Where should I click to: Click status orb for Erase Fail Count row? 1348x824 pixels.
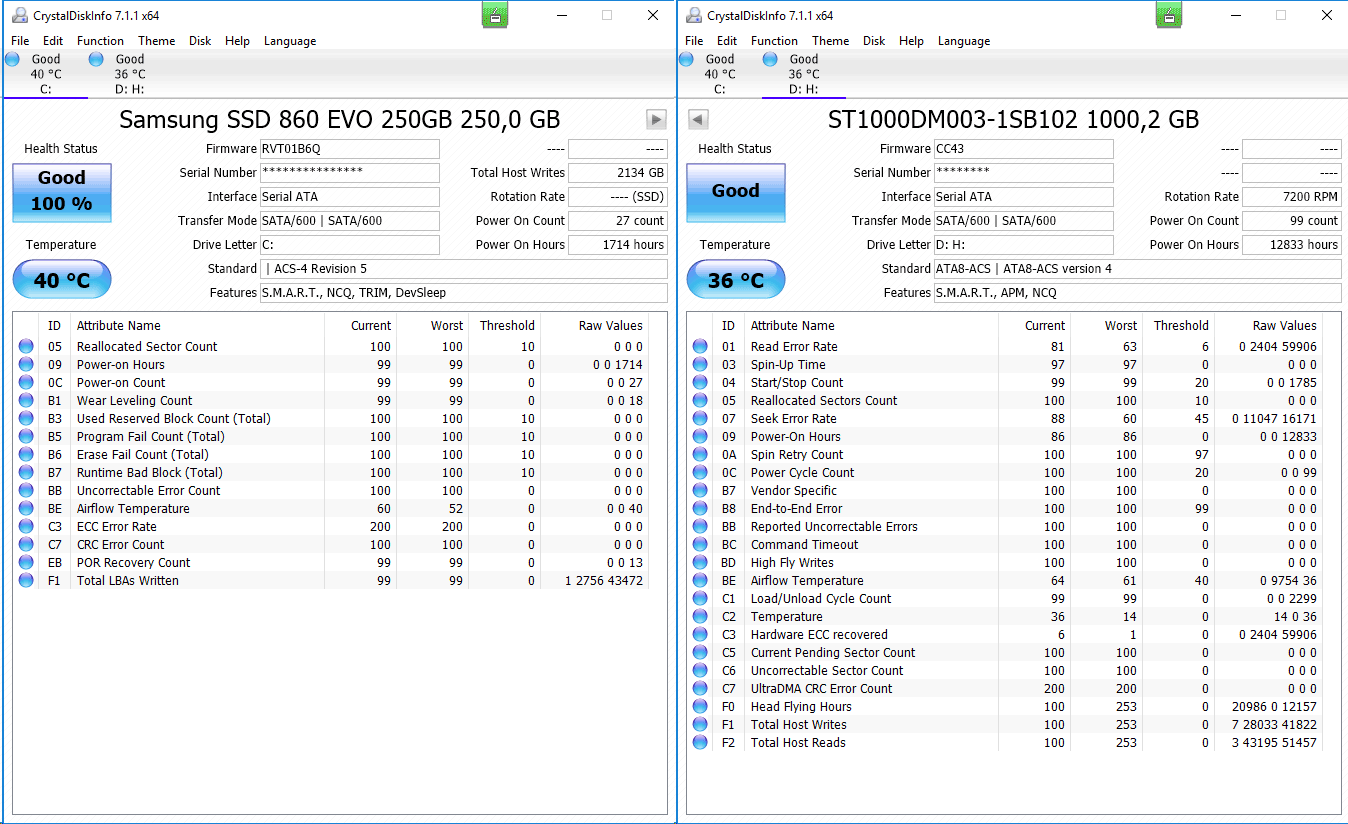26,455
